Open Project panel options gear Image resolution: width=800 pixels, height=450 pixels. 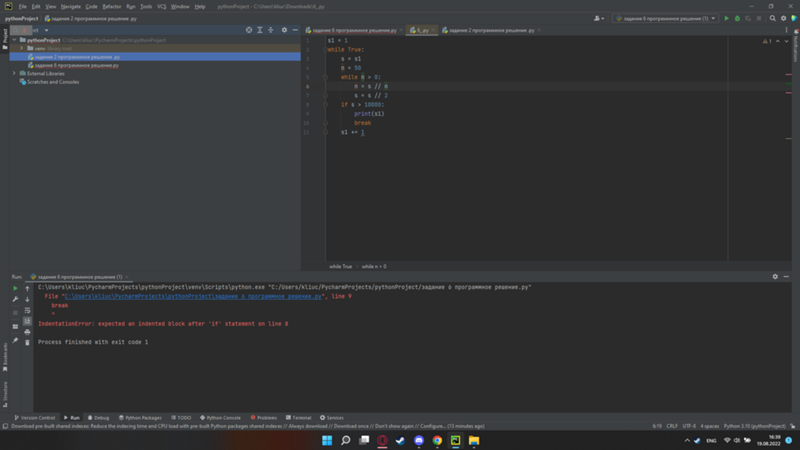pos(284,30)
